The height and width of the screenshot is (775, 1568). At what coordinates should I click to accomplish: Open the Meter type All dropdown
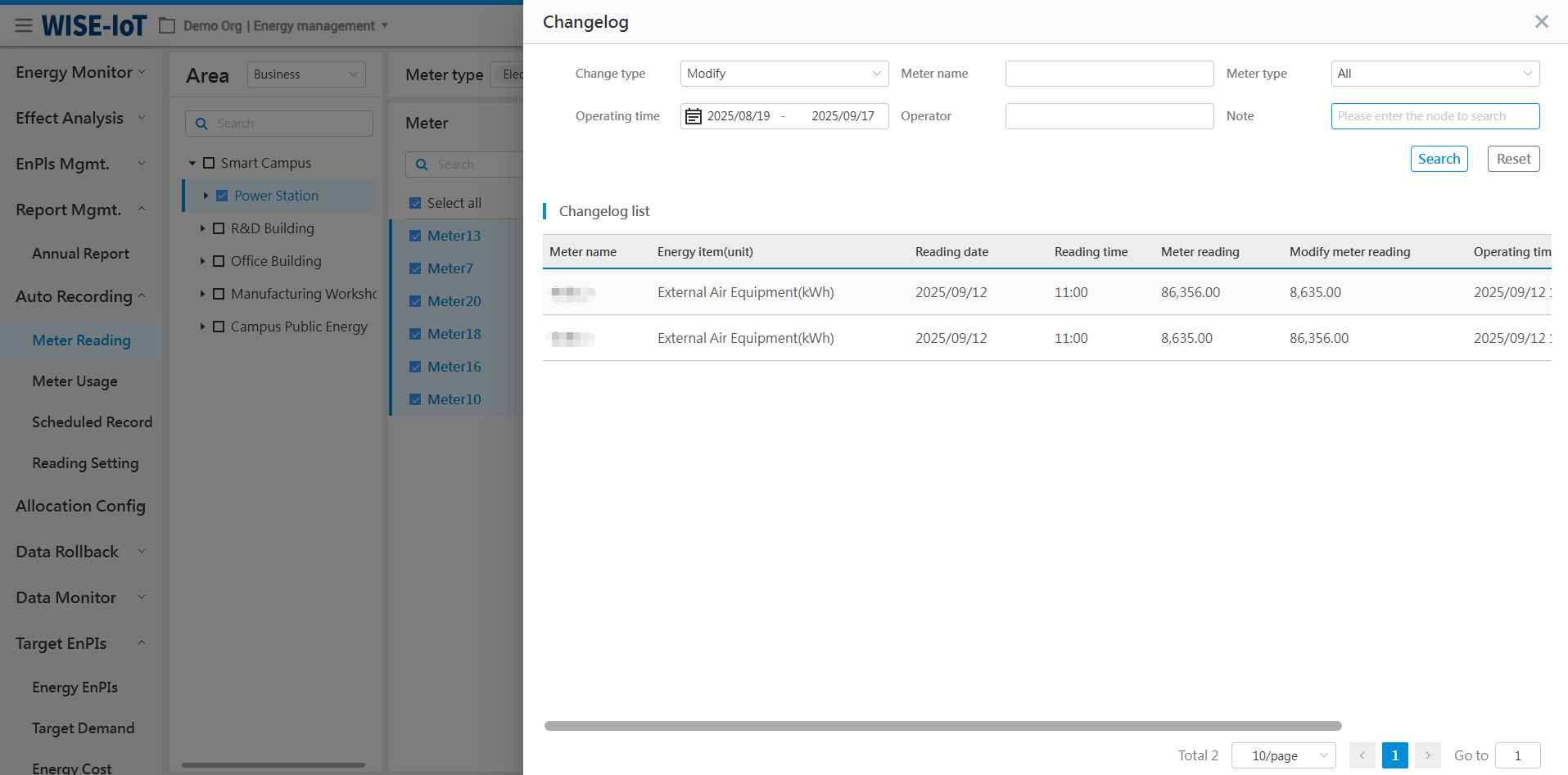click(x=1435, y=74)
